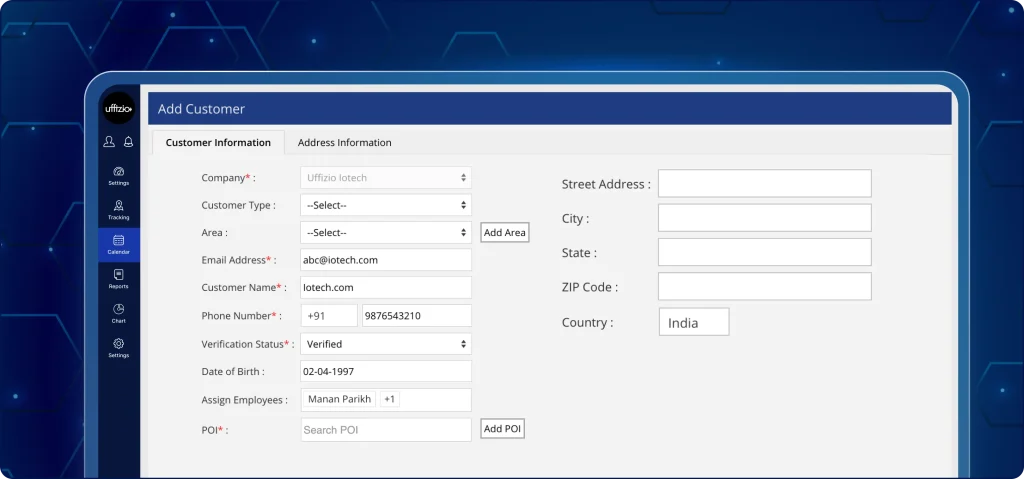
Task: Open Settings gear at sidebar bottom
Action: point(119,346)
